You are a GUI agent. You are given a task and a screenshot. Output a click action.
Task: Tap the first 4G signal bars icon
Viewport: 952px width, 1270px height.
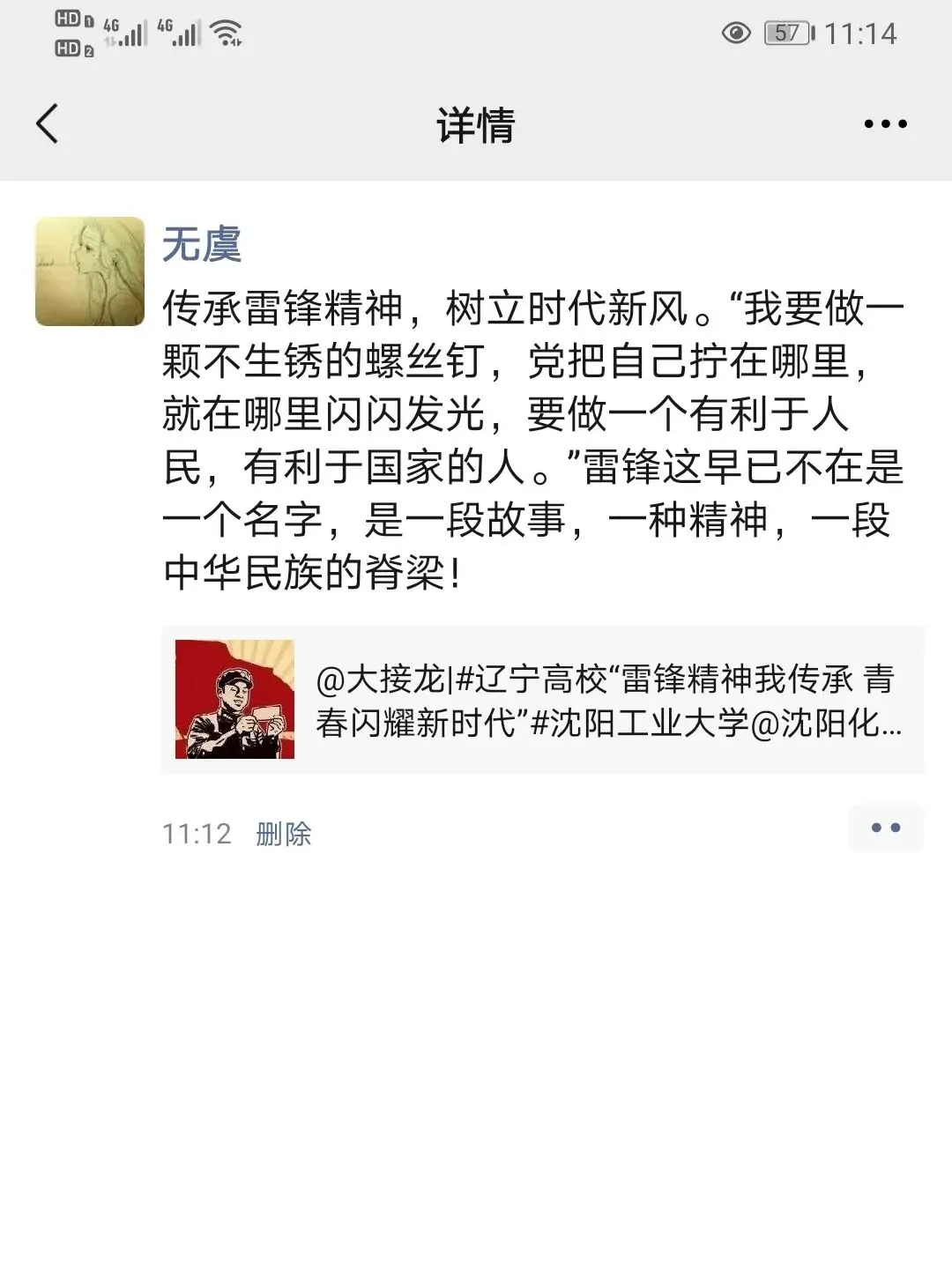125,33
